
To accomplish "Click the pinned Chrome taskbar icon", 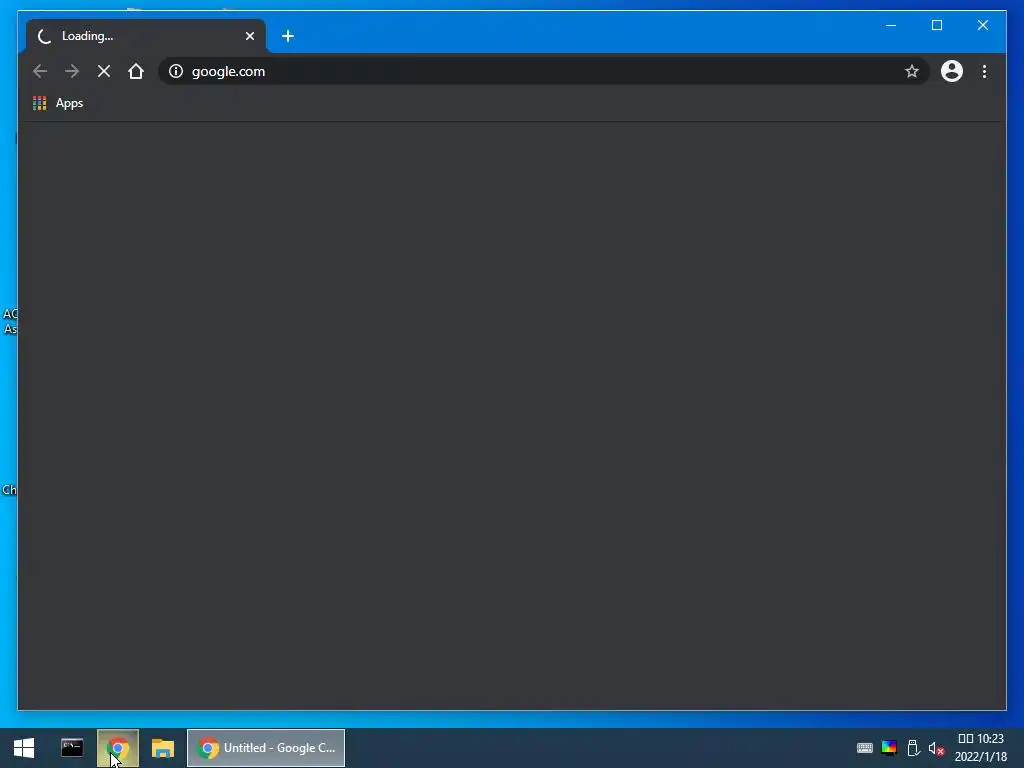I will coord(118,748).
